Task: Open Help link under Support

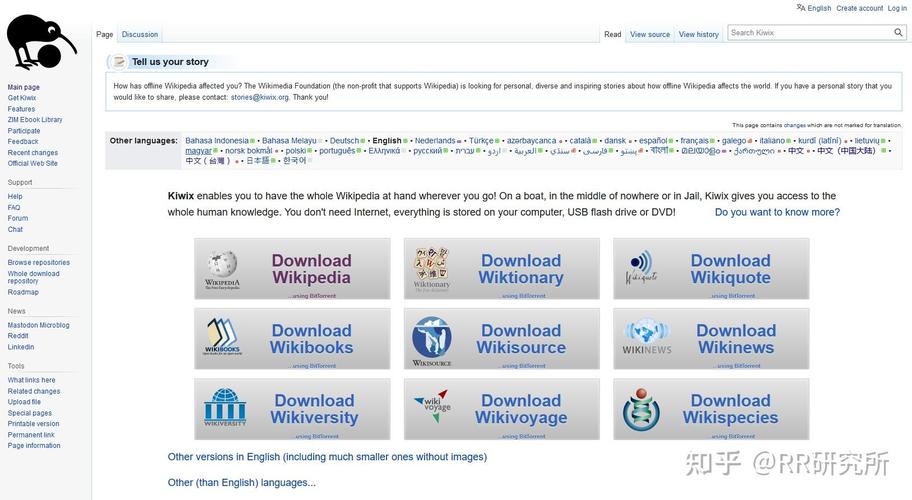Action: coord(15,197)
